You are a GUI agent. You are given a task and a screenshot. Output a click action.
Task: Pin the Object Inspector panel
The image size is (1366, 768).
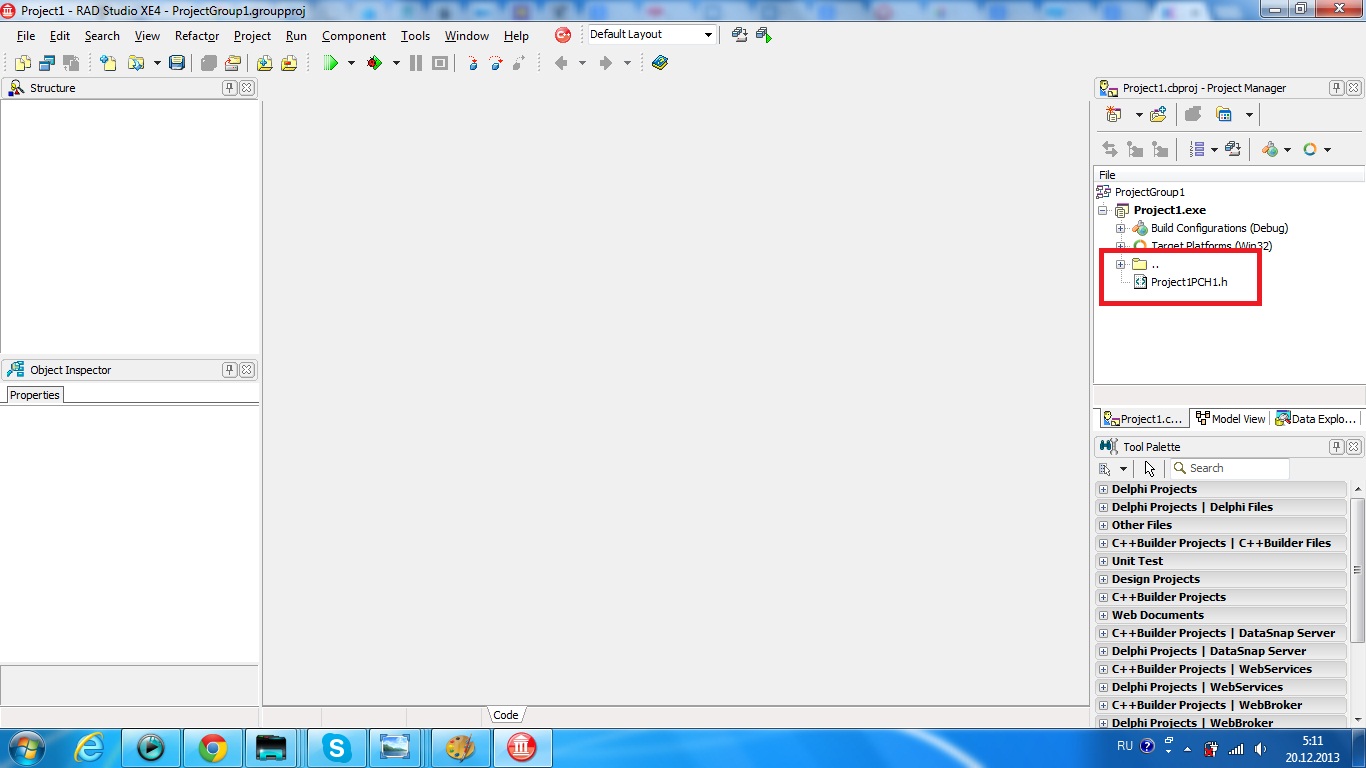coord(229,370)
